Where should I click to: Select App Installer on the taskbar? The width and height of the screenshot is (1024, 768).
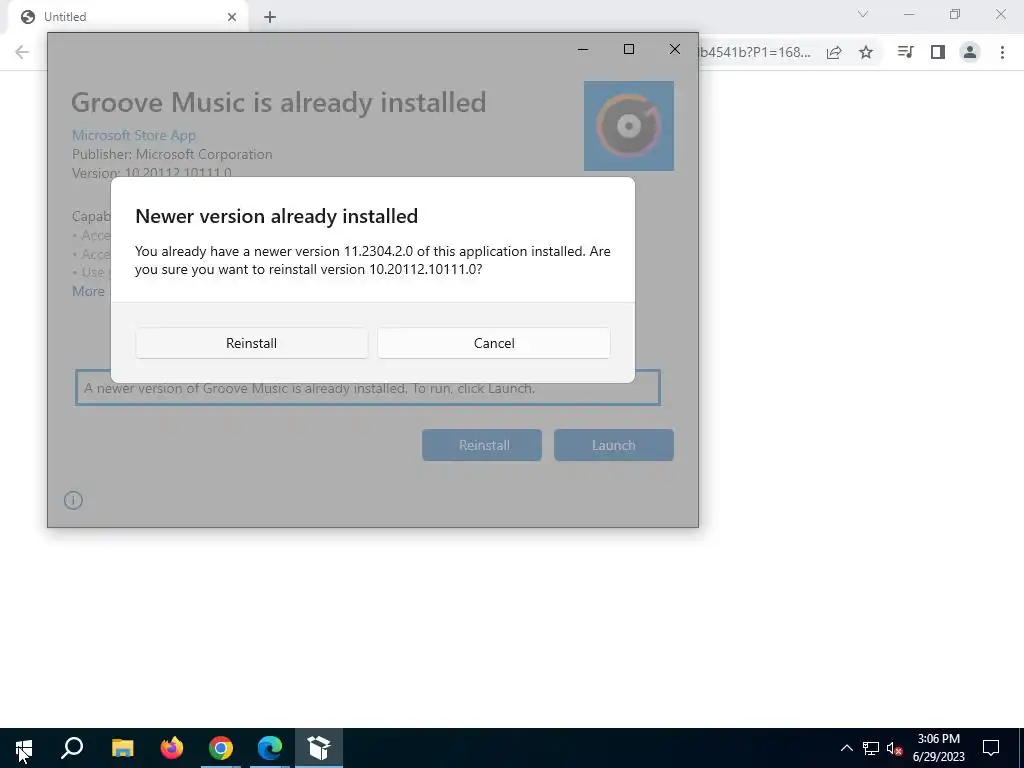point(319,748)
